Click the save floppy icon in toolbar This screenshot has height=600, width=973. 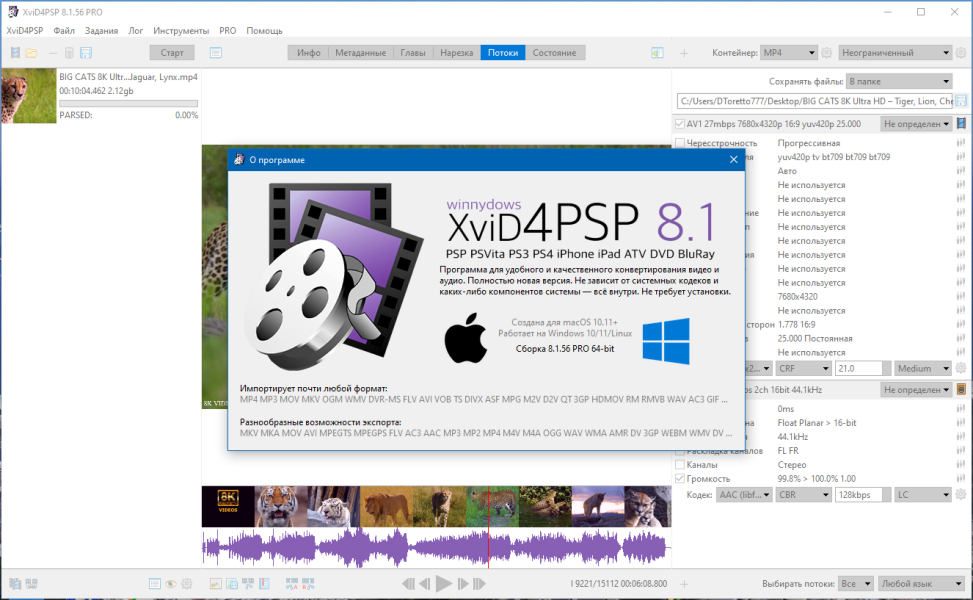pos(86,53)
